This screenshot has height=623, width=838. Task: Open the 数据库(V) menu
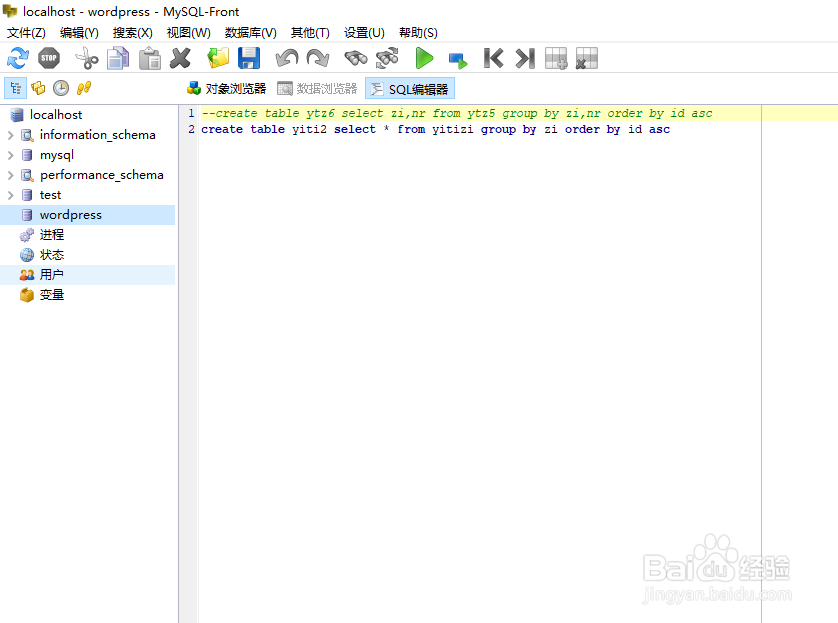pos(250,33)
